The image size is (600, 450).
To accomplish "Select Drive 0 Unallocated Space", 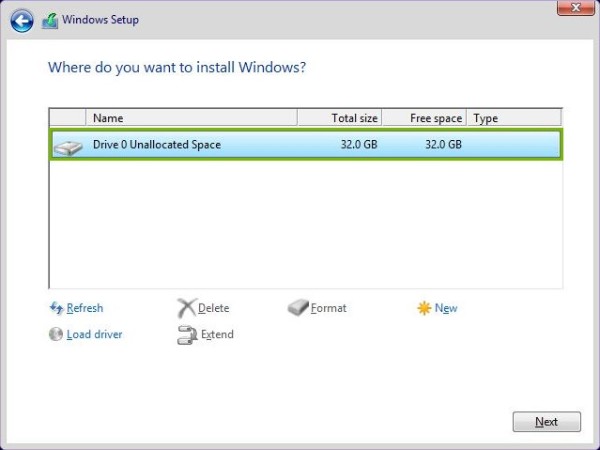I will (x=306, y=145).
